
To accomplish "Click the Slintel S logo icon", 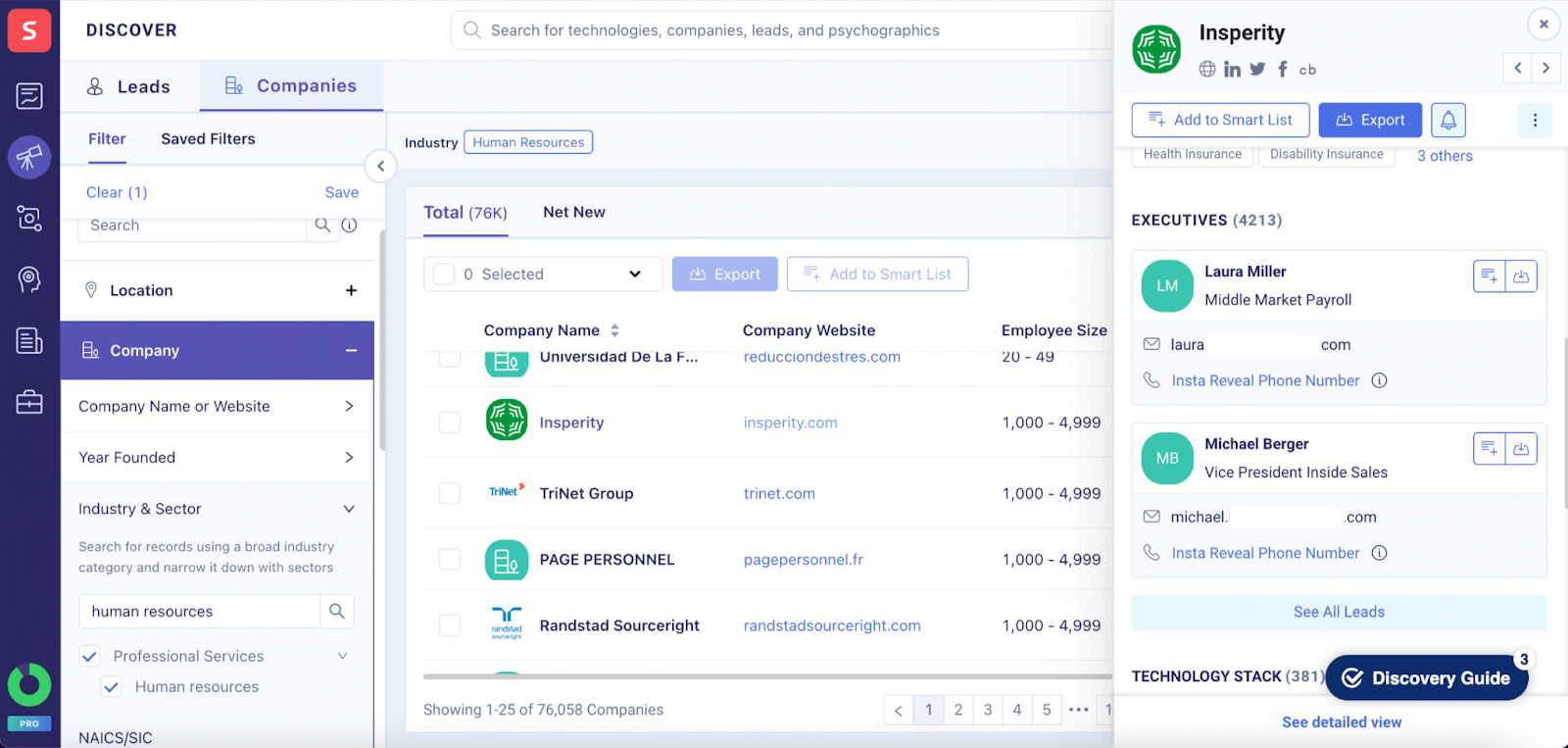I will click(29, 30).
